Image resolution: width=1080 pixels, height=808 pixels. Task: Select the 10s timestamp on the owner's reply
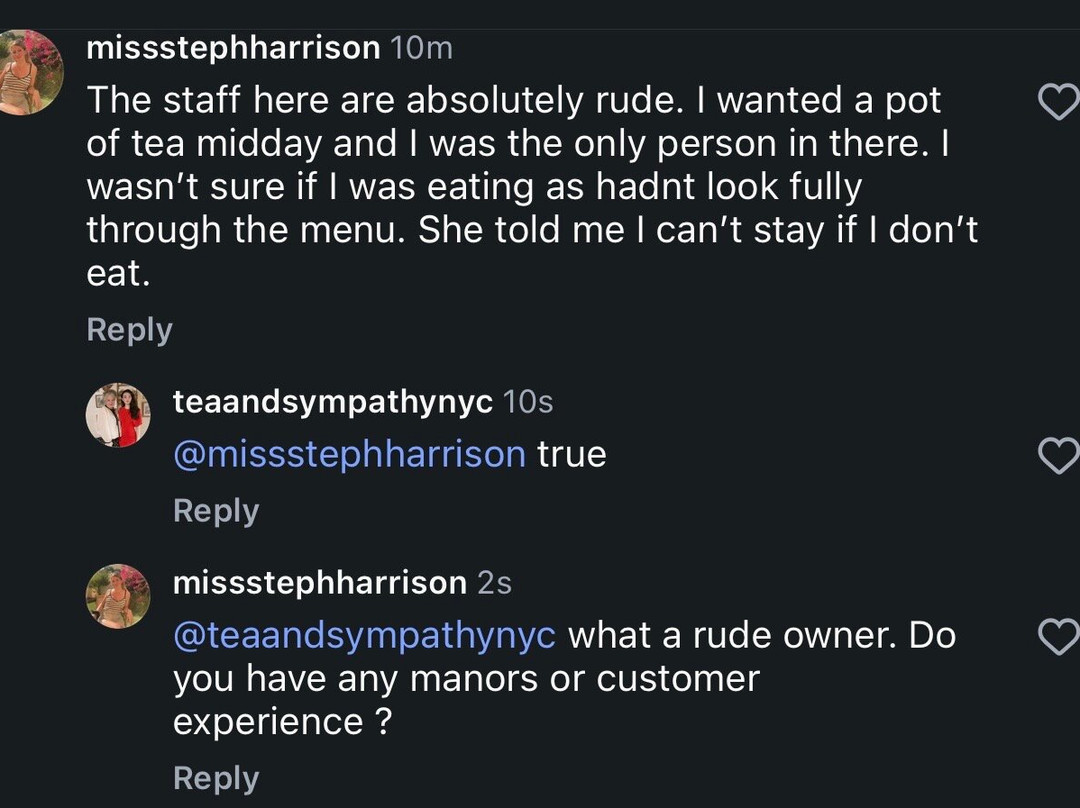click(528, 402)
